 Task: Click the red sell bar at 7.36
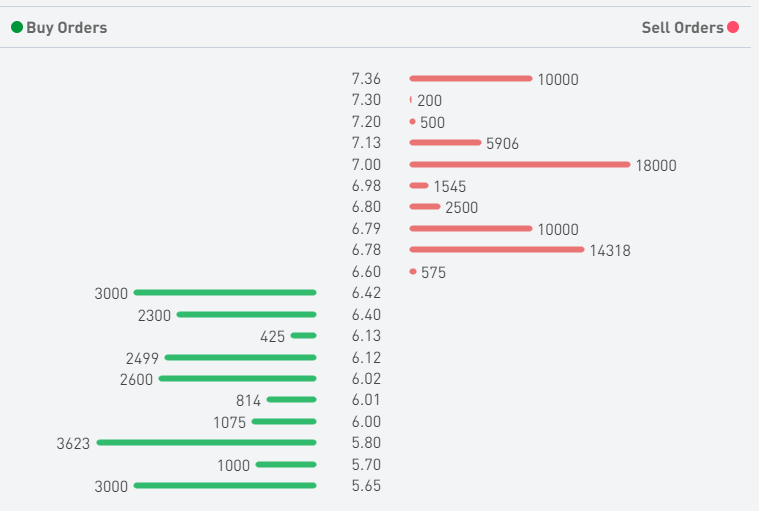coord(470,78)
